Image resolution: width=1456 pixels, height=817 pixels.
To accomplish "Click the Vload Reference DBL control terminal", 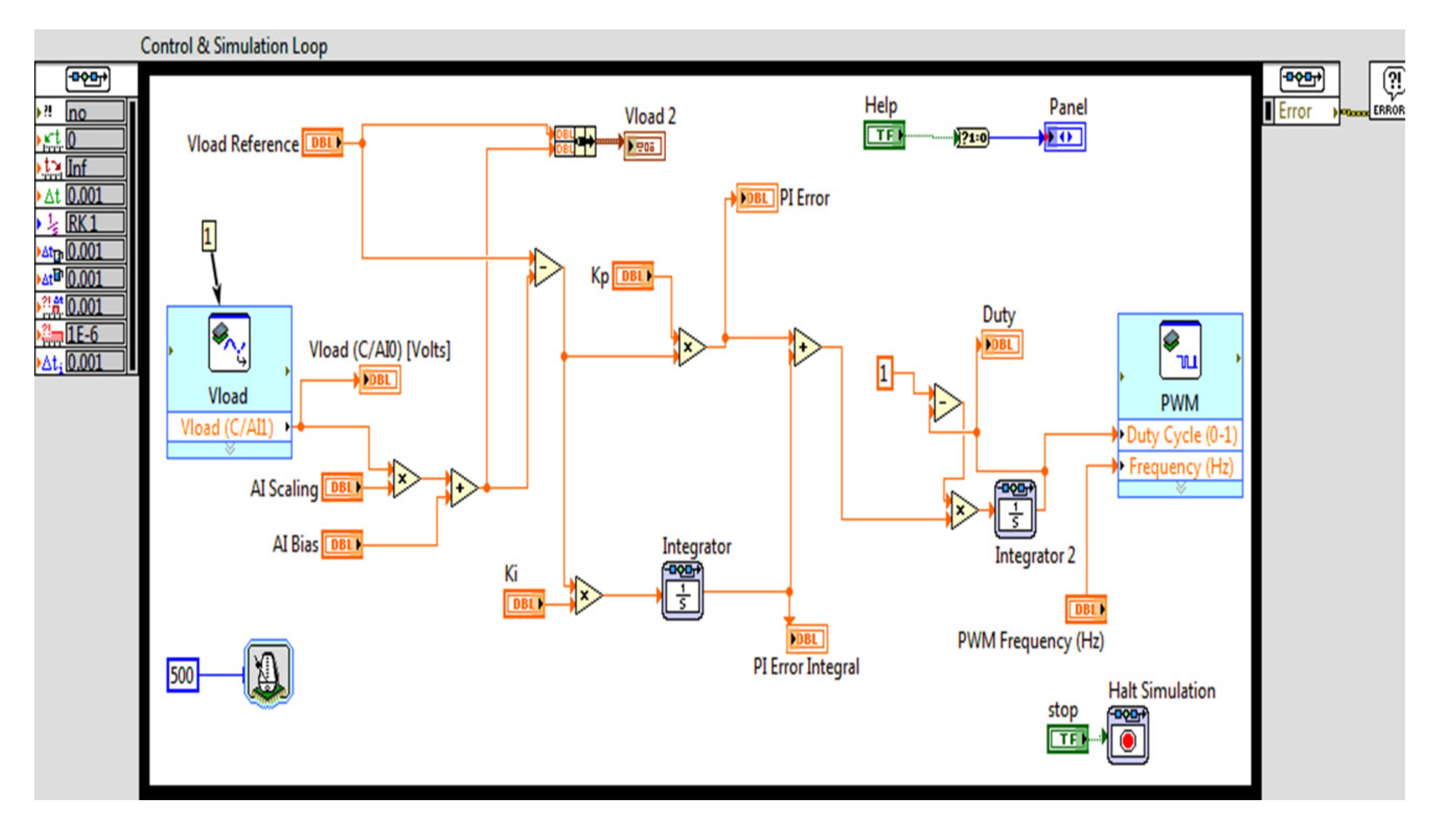I will click(x=322, y=142).
